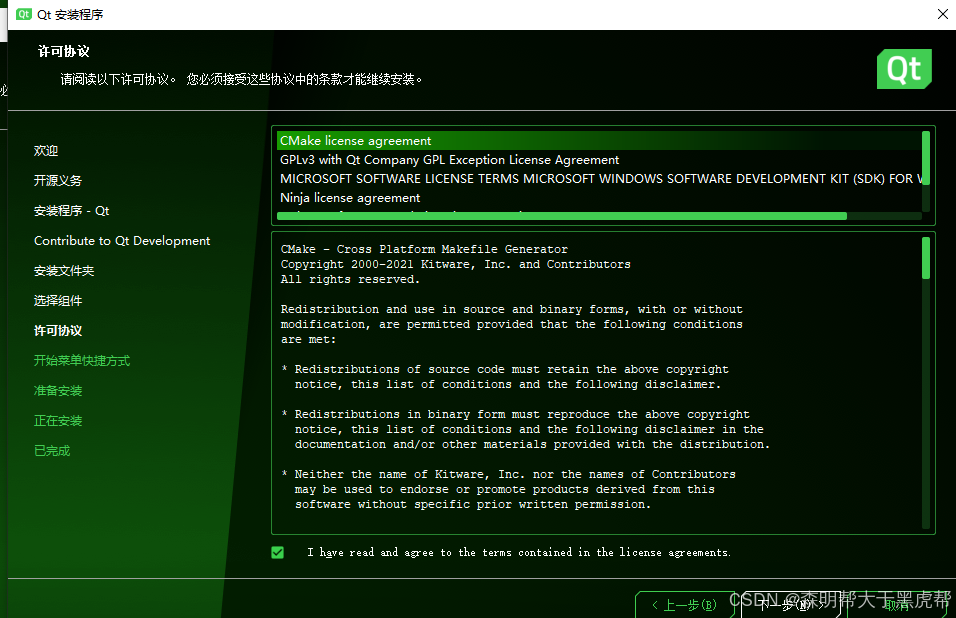Viewport: 956px width, 618px height.
Task: Go to the 欢迎 step in sidebar
Action: tap(46, 151)
